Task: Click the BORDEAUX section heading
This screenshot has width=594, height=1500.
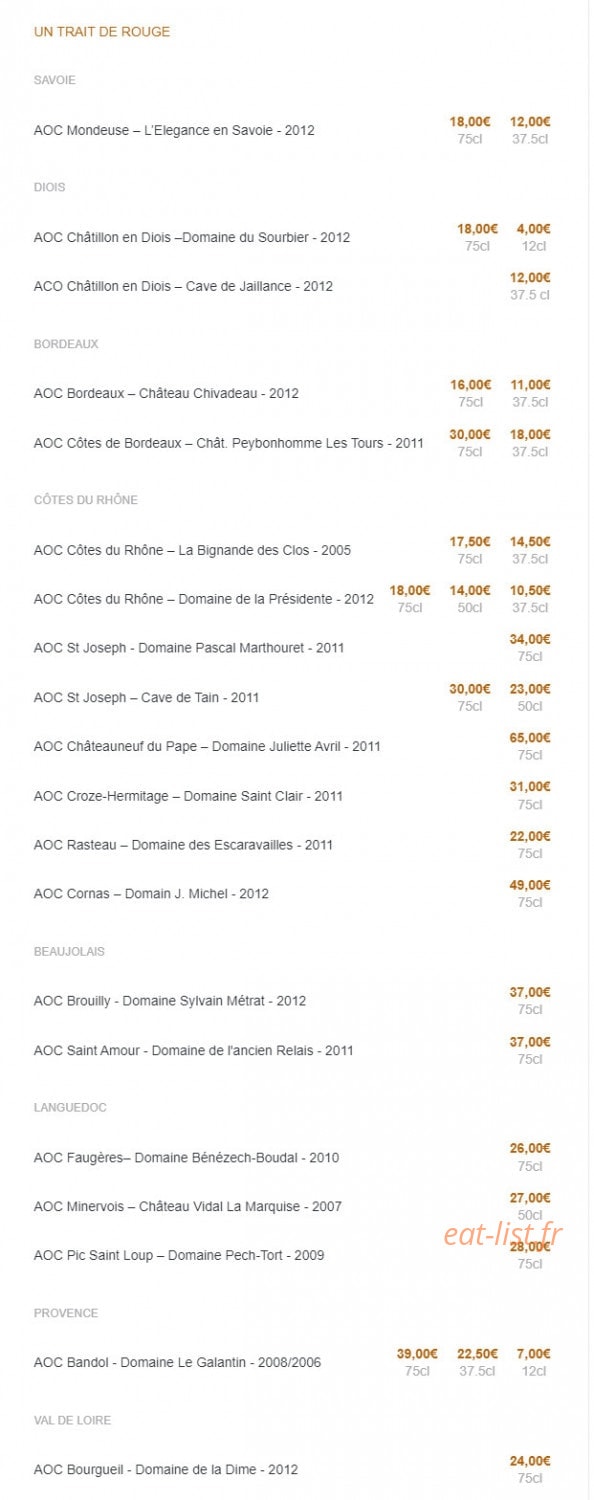Action: (x=66, y=344)
